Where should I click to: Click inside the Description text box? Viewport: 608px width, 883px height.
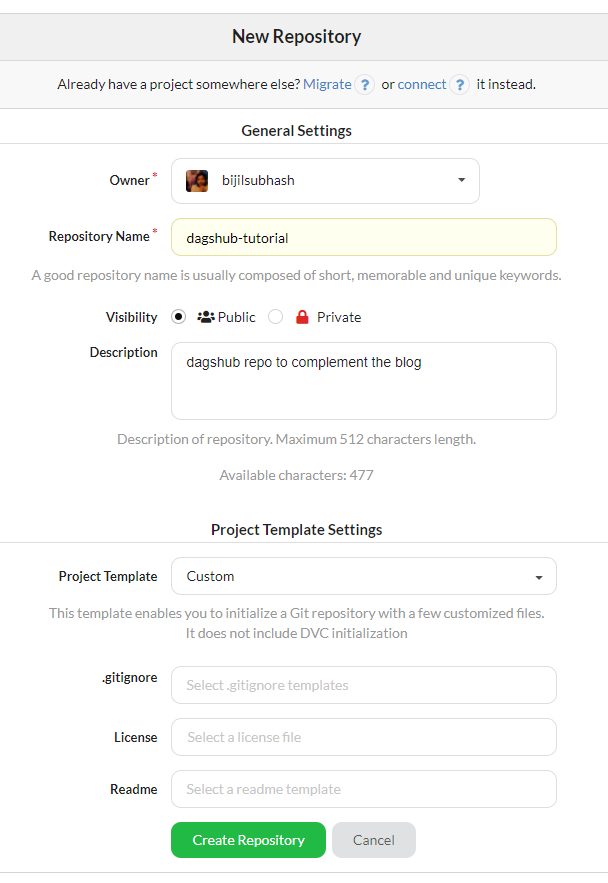tap(363, 381)
